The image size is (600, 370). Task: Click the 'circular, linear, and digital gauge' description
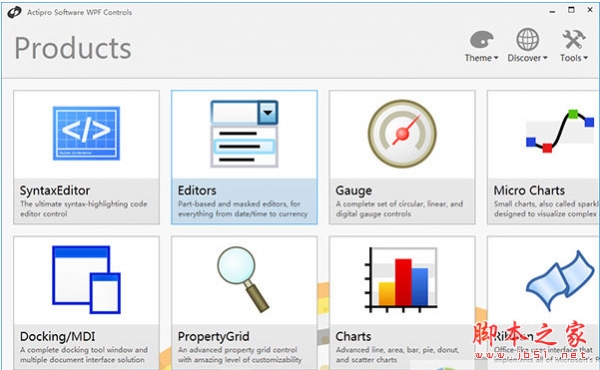pyautogui.click(x=399, y=209)
